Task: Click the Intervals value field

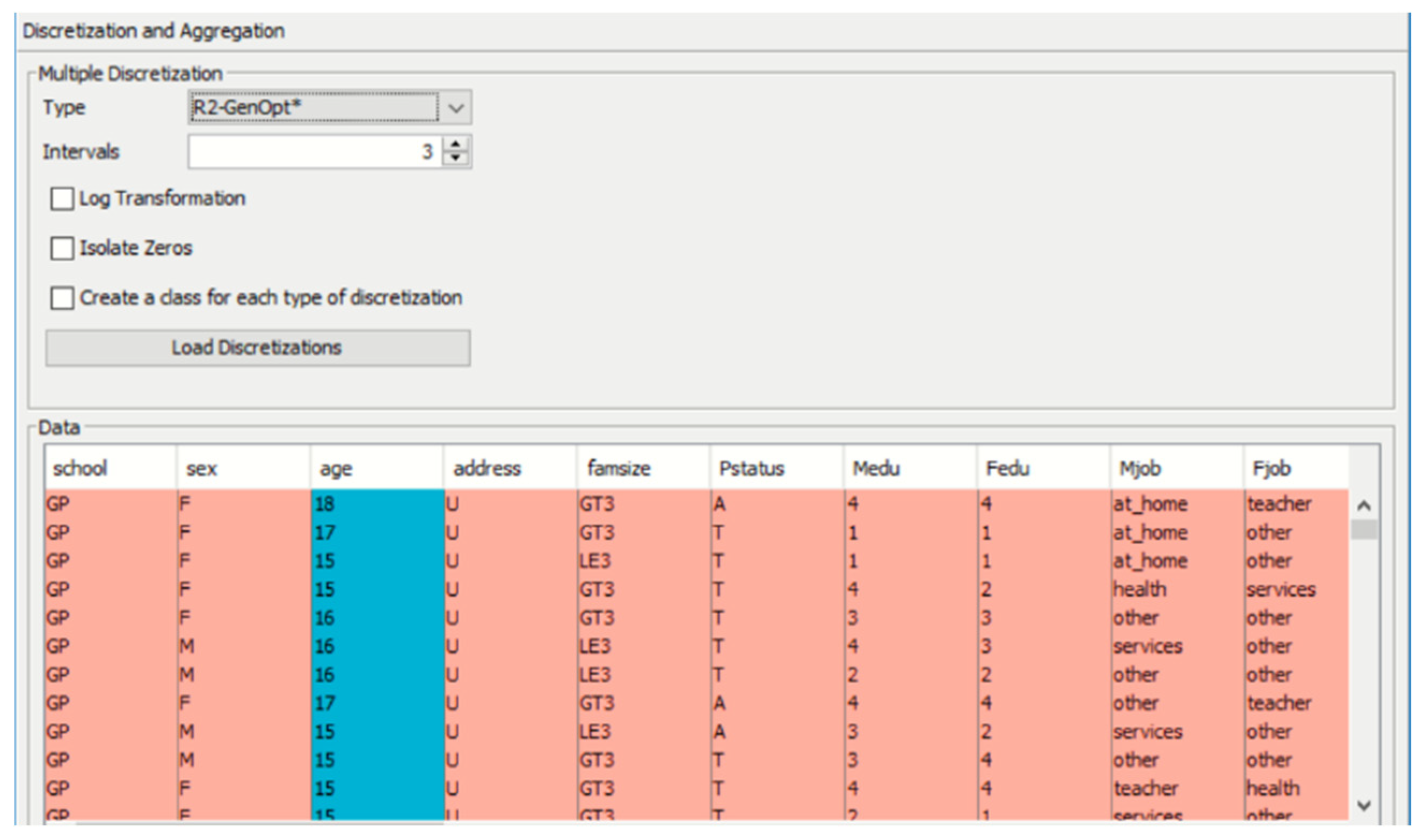Action: click(314, 152)
